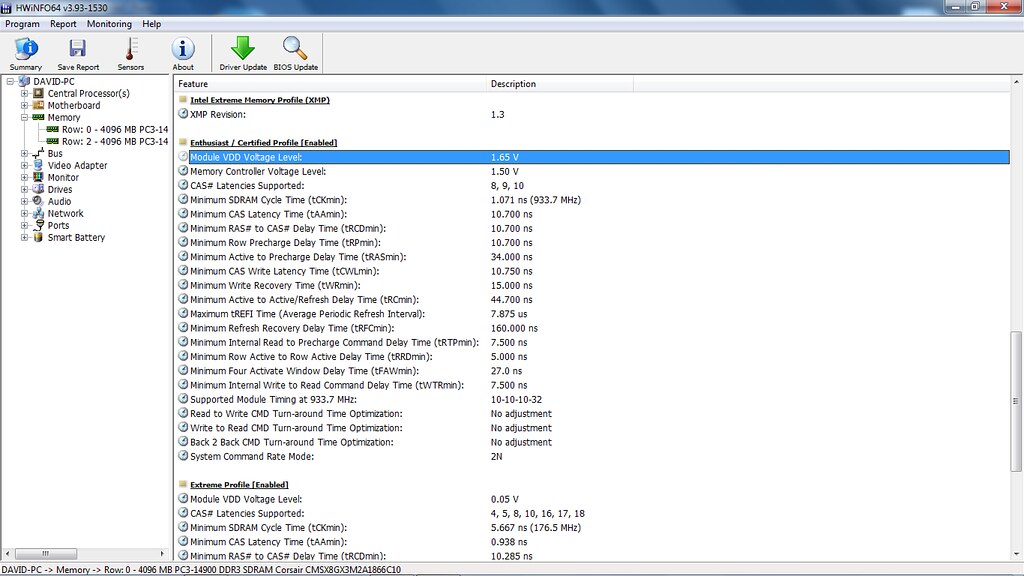The height and width of the screenshot is (576, 1024).
Task: Open the Program menu
Action: [x=22, y=24]
